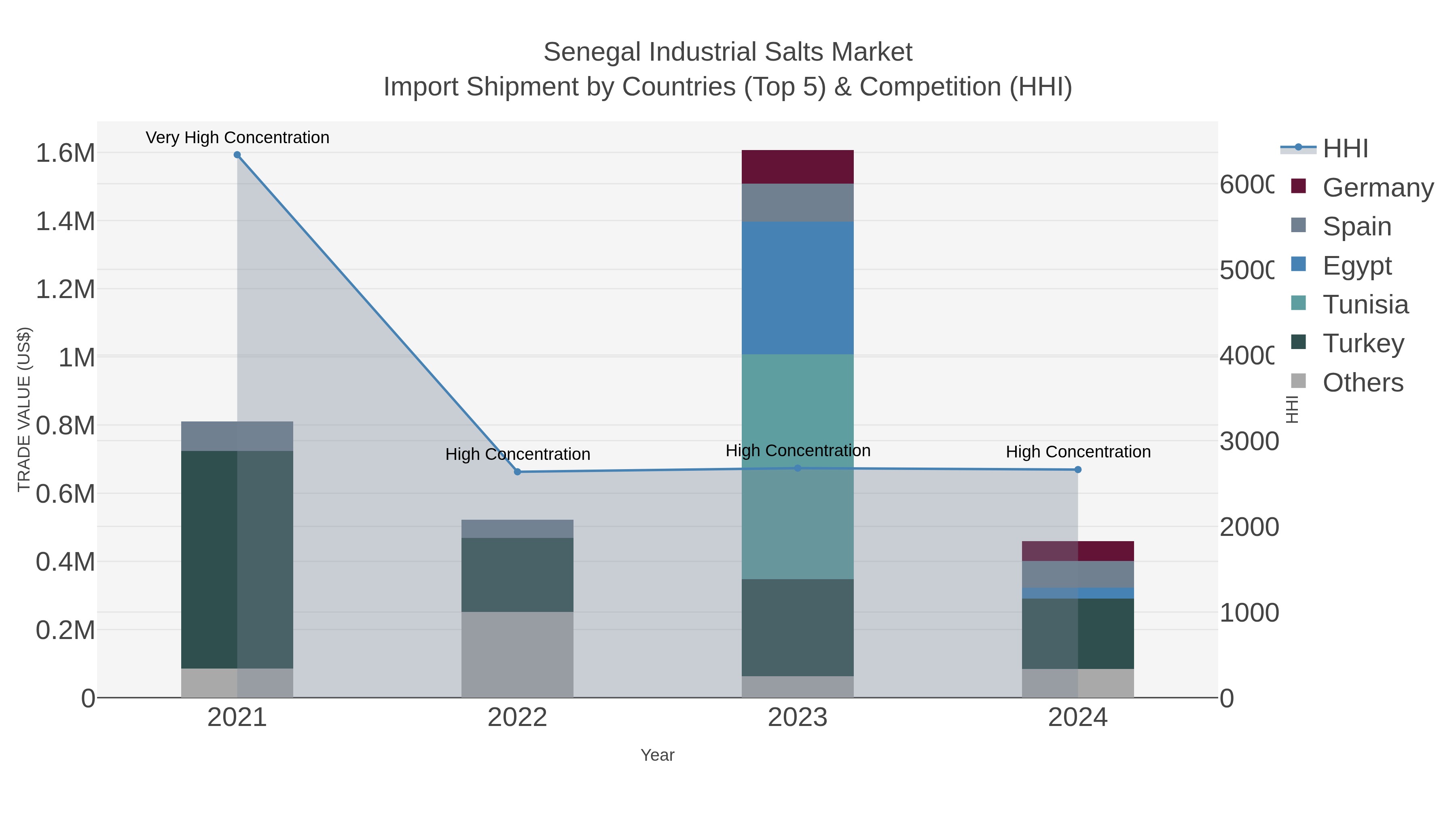Viewport: 1456px width, 819px height.
Task: Click the Tunisia legend label
Action: [1365, 304]
